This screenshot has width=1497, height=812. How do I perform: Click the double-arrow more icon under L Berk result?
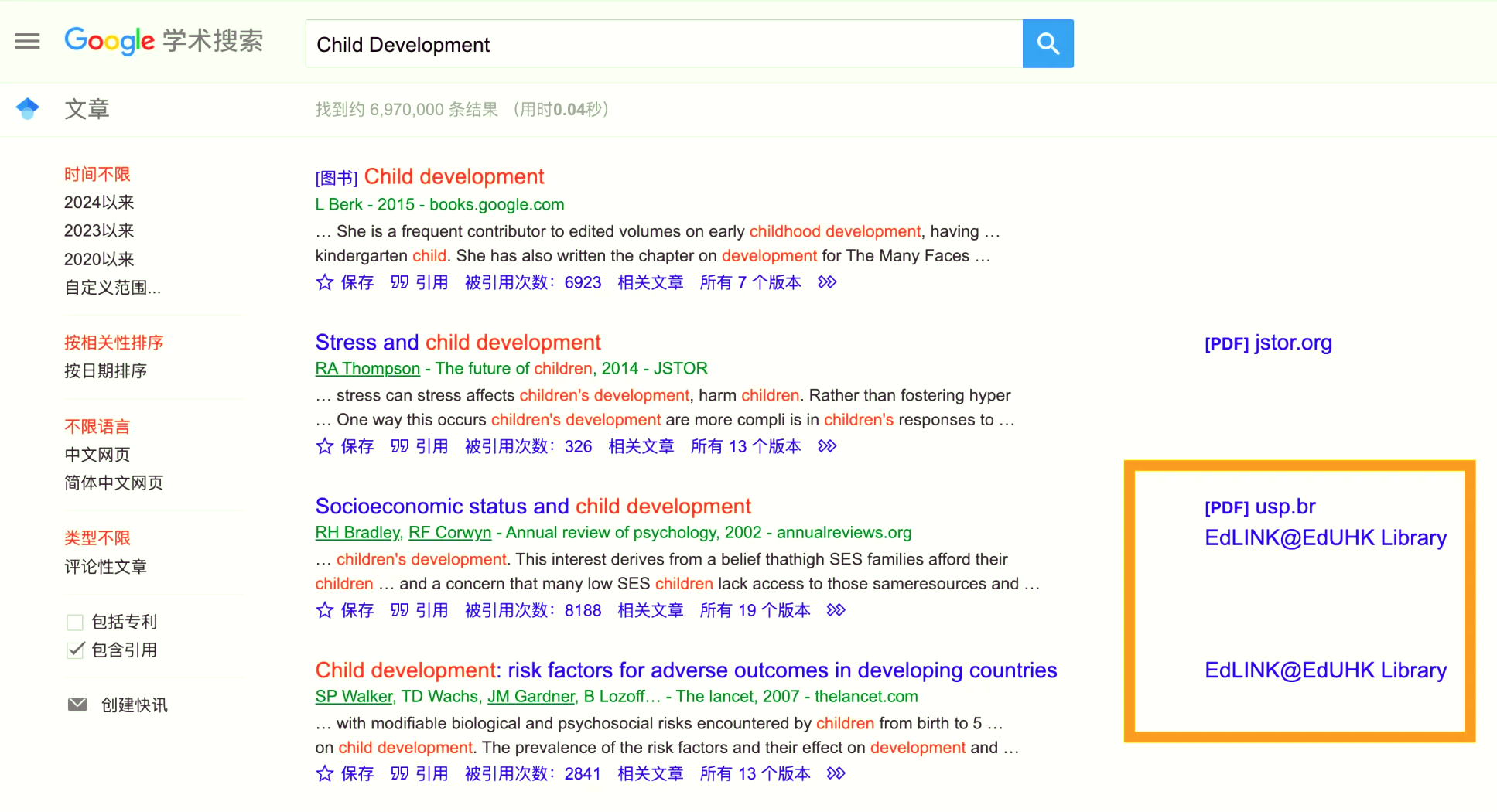827,282
